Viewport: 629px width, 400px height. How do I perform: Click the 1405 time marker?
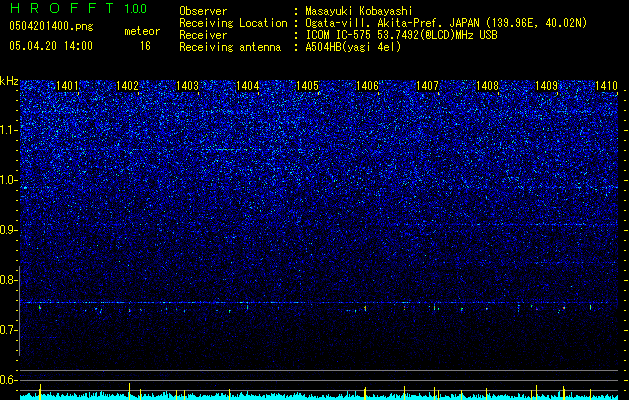click(307, 85)
